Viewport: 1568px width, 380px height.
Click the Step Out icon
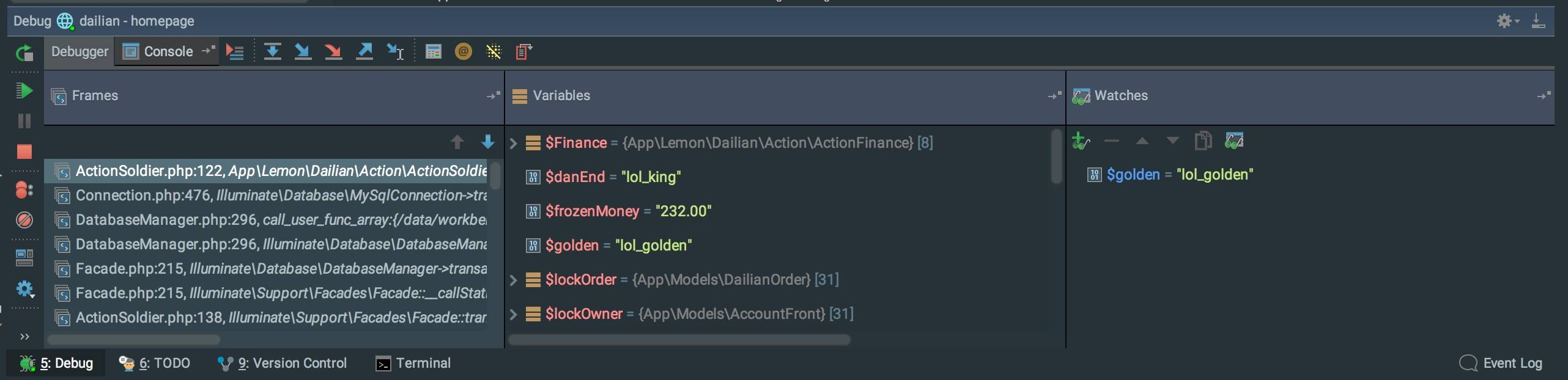[364, 52]
